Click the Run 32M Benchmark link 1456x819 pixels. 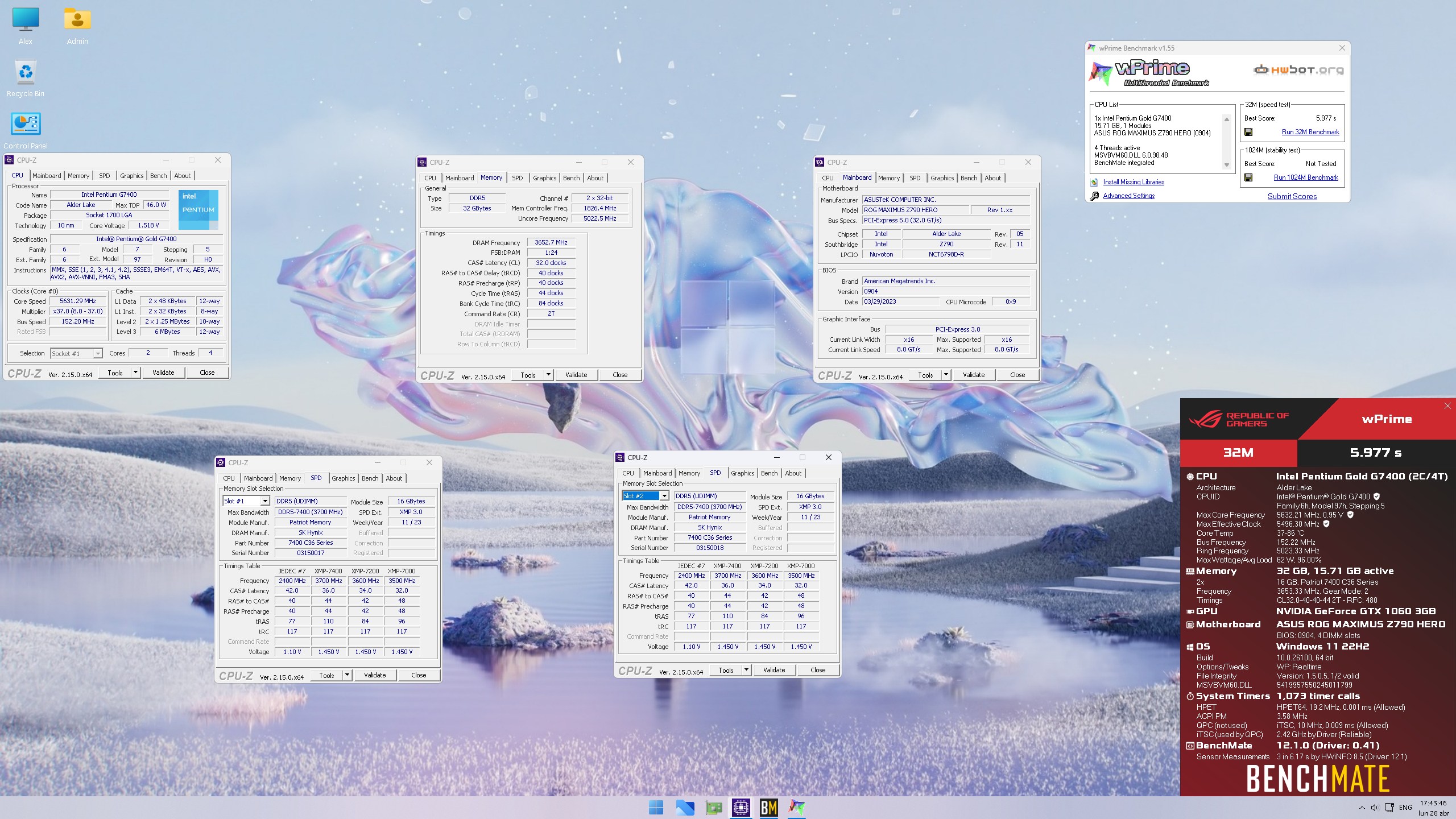[1310, 132]
